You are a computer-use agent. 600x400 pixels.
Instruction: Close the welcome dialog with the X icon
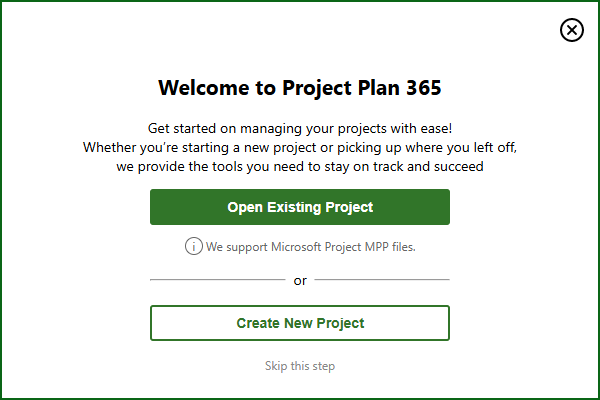(572, 30)
